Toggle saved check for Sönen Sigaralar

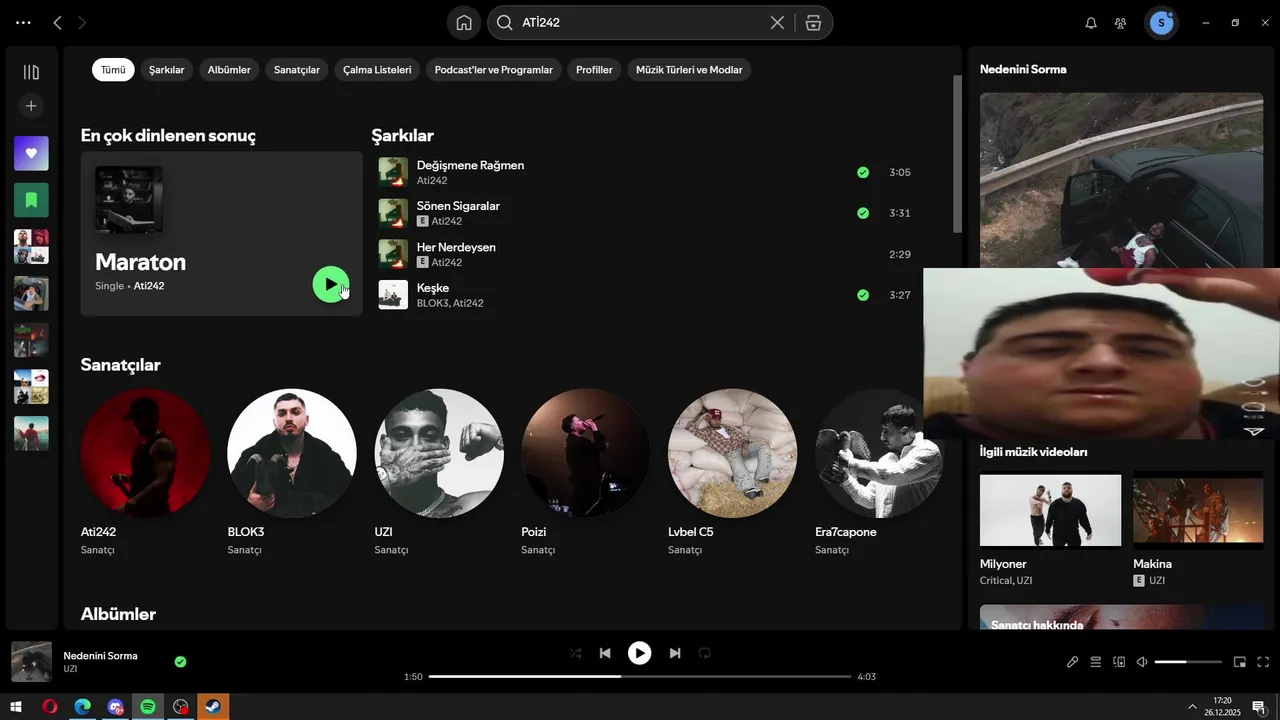pos(863,213)
